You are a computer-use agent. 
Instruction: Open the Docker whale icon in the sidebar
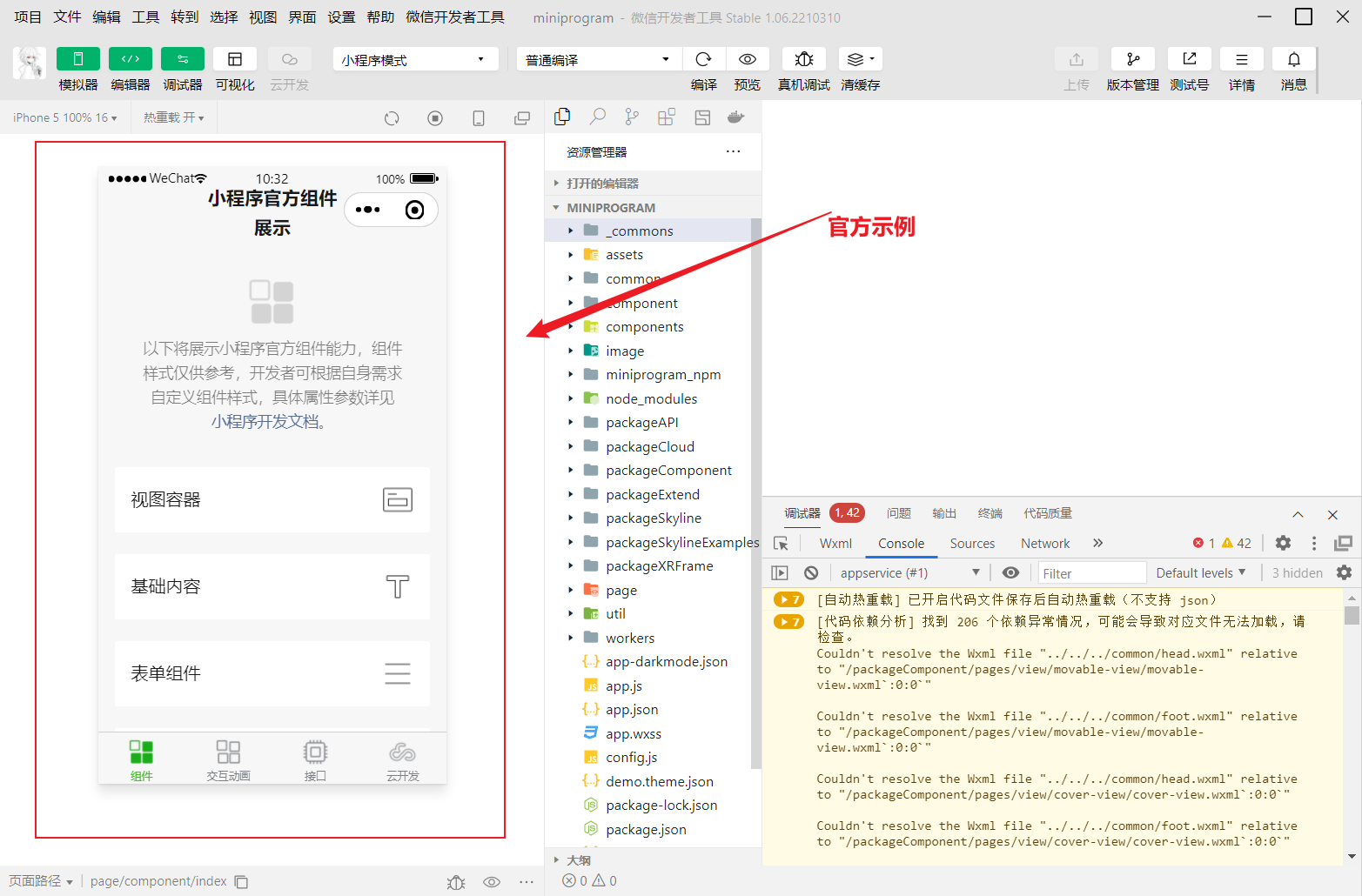[x=735, y=117]
